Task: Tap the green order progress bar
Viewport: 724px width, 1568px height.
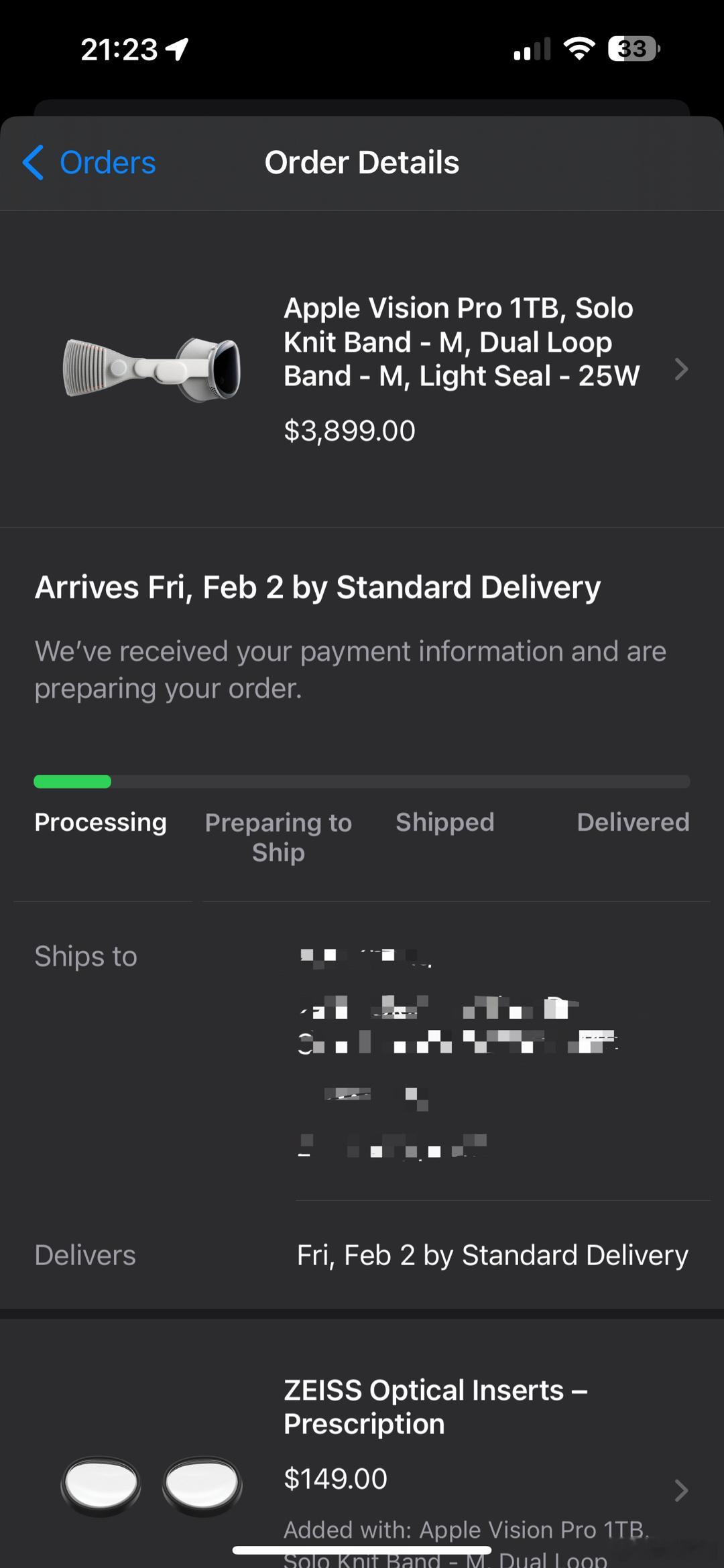Action: tap(72, 781)
